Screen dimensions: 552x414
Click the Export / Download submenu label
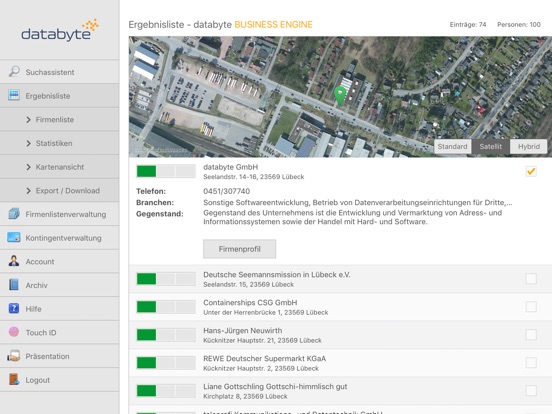pos(68,190)
